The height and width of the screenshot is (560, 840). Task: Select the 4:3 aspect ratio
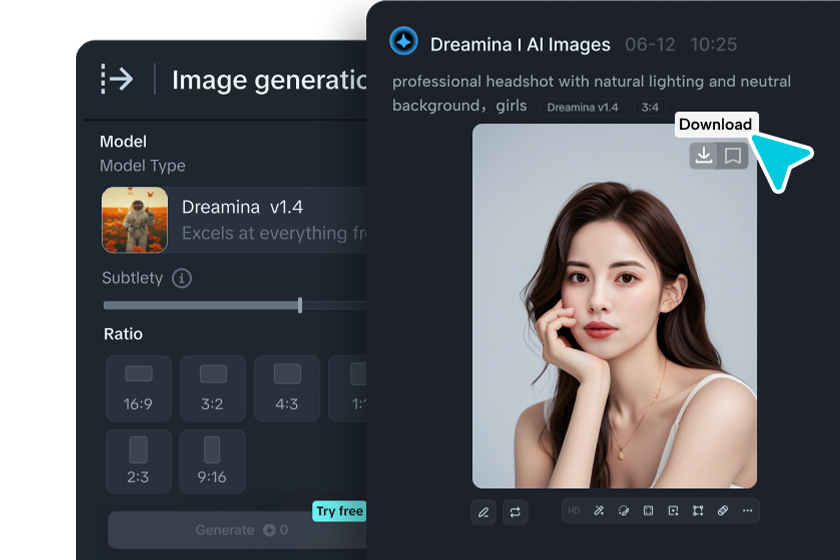pyautogui.click(x=287, y=389)
